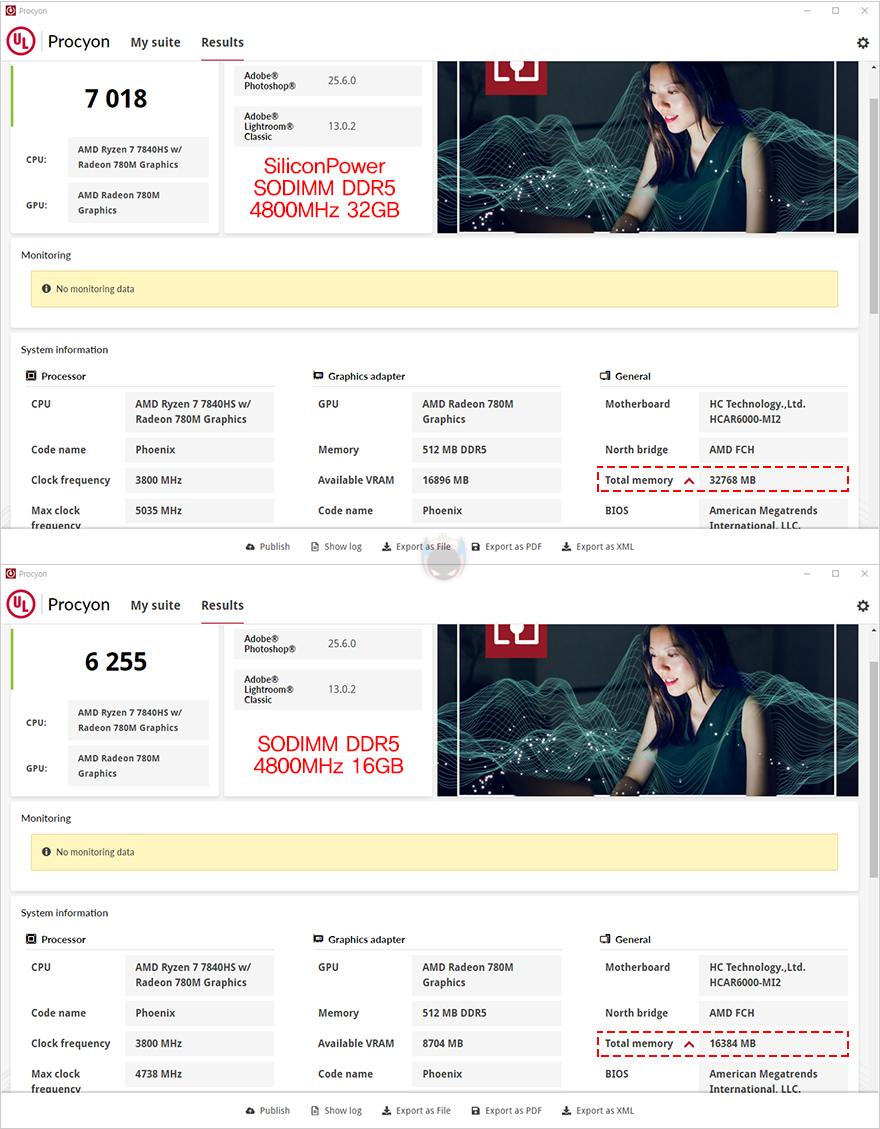Image resolution: width=880 pixels, height=1129 pixels.
Task: Click Publish upload icon in 6 255 window
Action: tap(250, 1111)
